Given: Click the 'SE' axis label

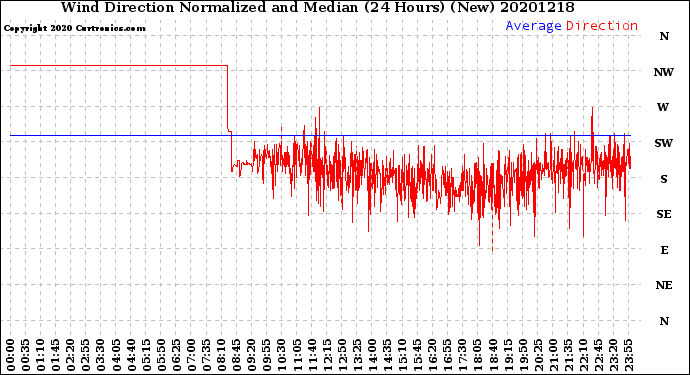Looking at the screenshot, I should pyautogui.click(x=664, y=214).
